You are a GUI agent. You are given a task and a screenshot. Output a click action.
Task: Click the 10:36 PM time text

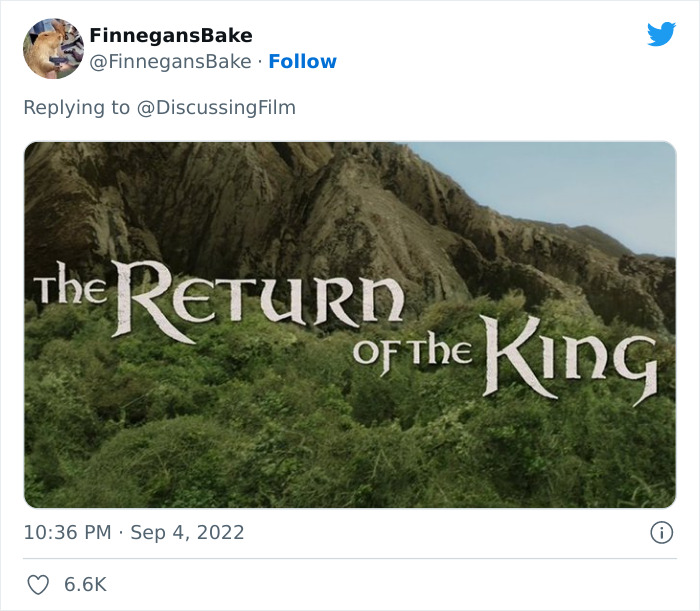(x=67, y=533)
